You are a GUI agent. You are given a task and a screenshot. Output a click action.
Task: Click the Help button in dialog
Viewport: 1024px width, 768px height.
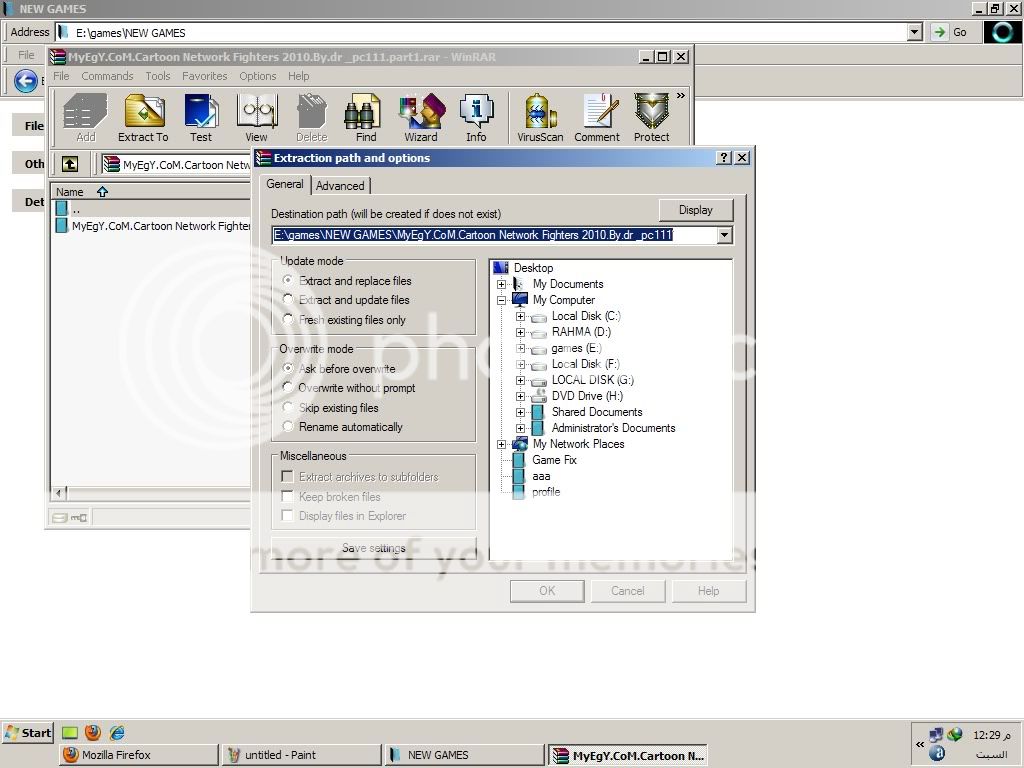pyautogui.click(x=709, y=590)
